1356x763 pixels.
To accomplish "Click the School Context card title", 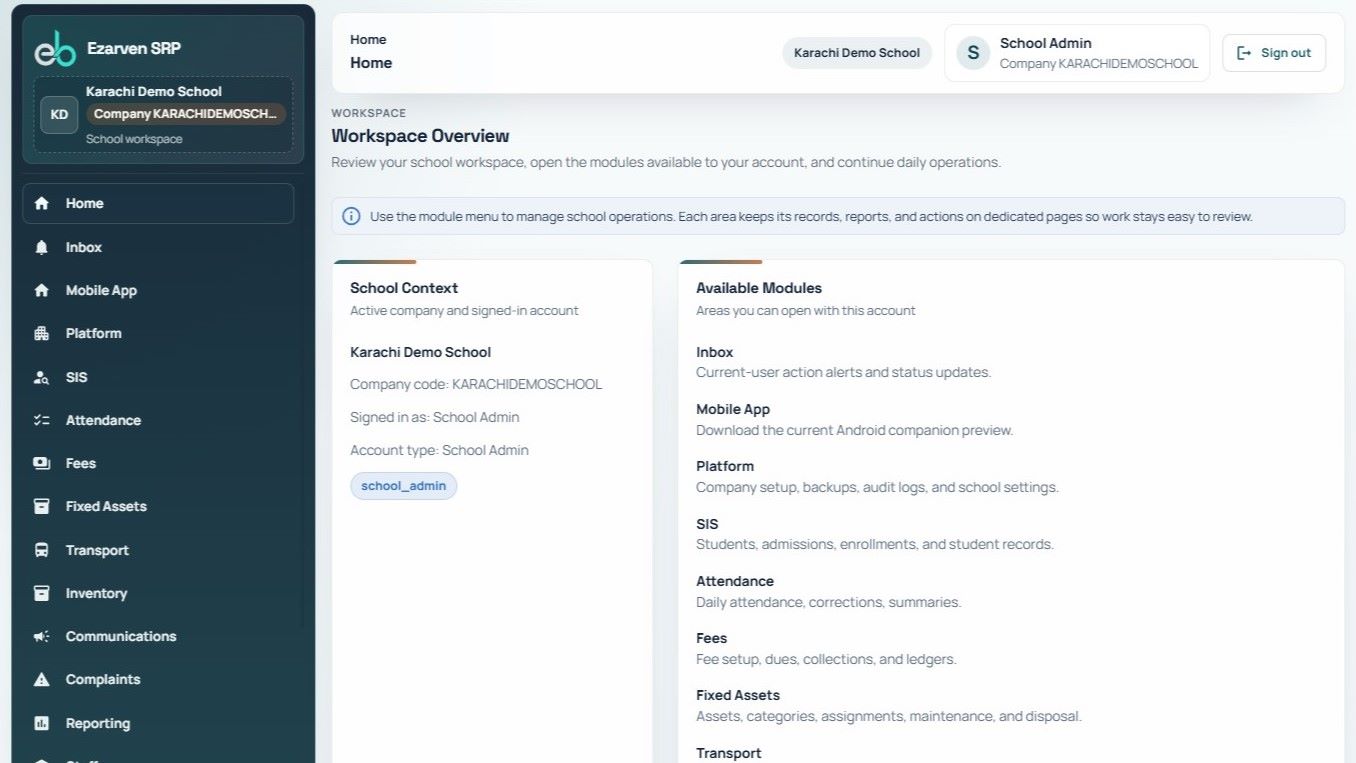I will pos(404,288).
